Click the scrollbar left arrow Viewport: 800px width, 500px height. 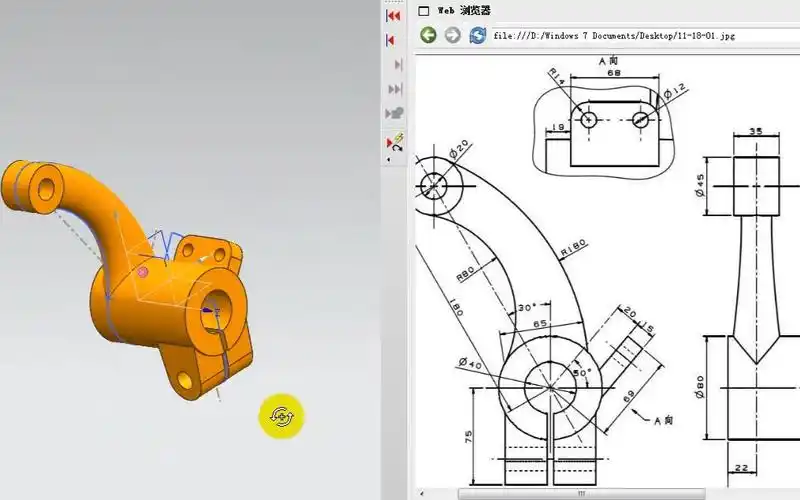(421, 493)
